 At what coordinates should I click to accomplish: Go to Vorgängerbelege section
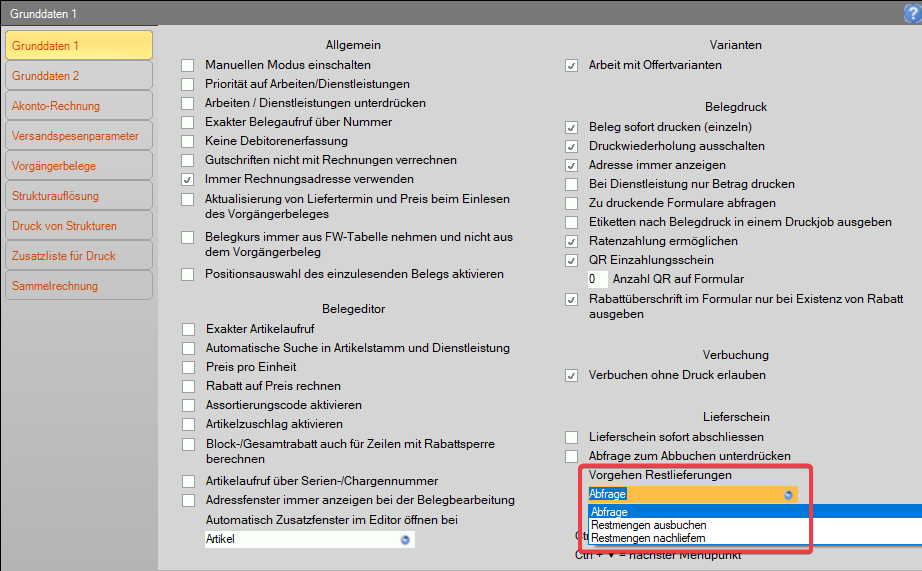(x=79, y=166)
